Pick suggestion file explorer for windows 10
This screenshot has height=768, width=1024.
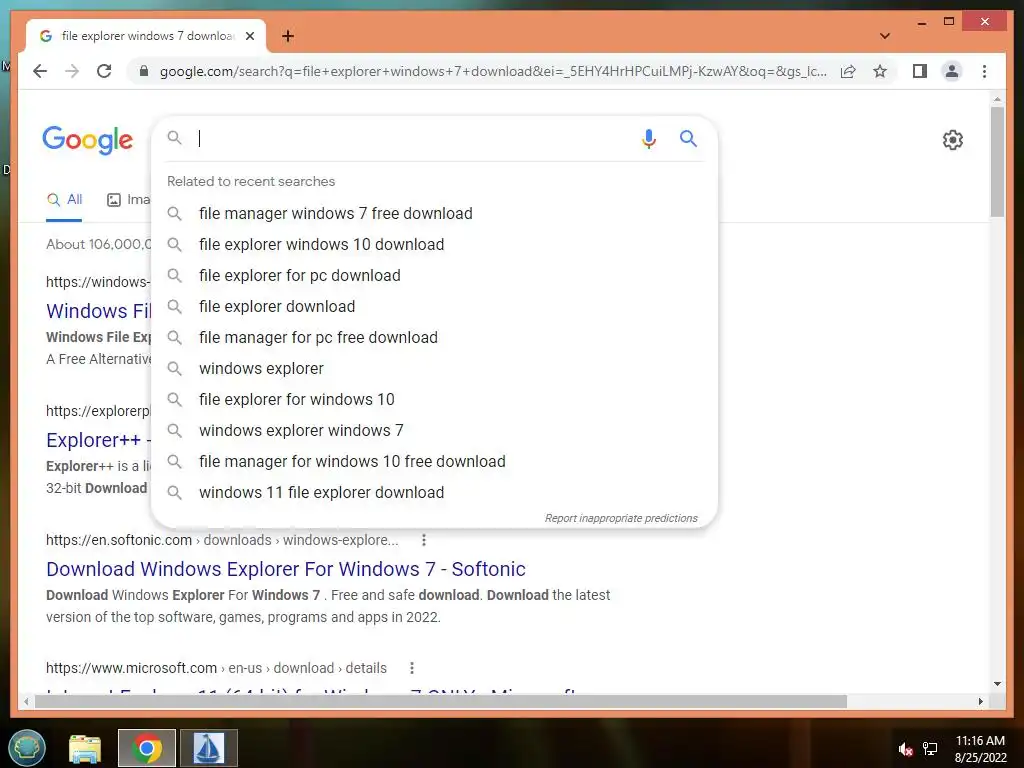434,399
